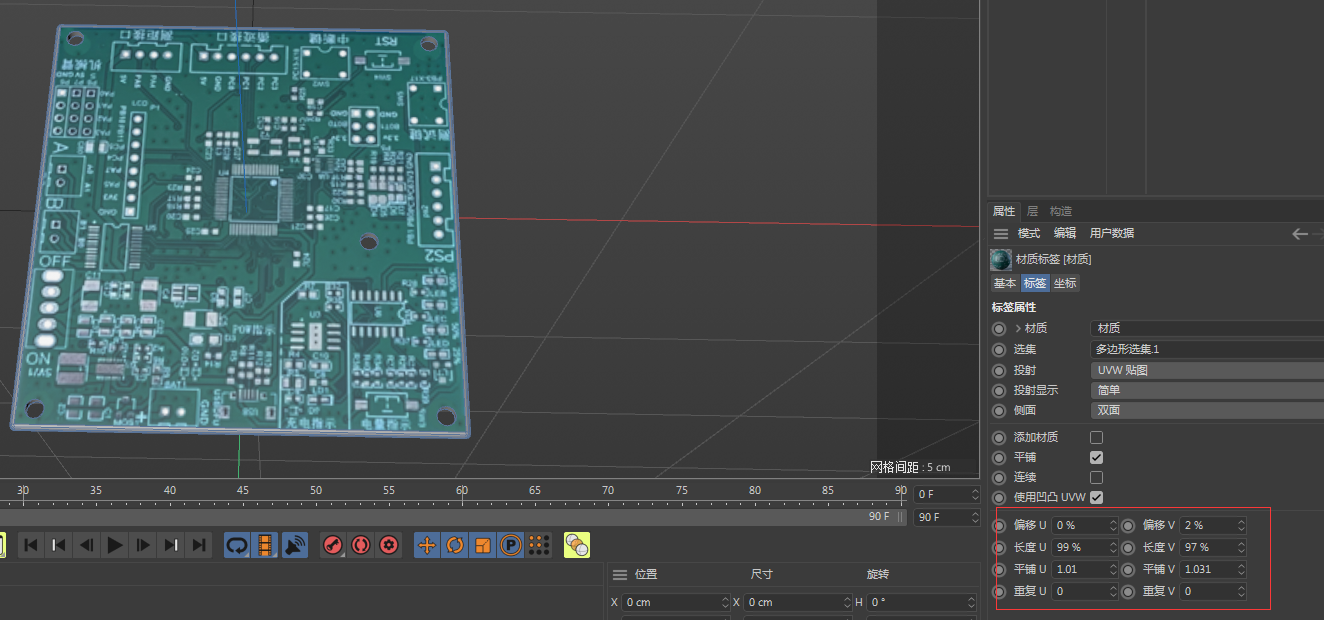This screenshot has width=1324, height=620.
Task: Click the coordinate system P icon
Action: 509,545
